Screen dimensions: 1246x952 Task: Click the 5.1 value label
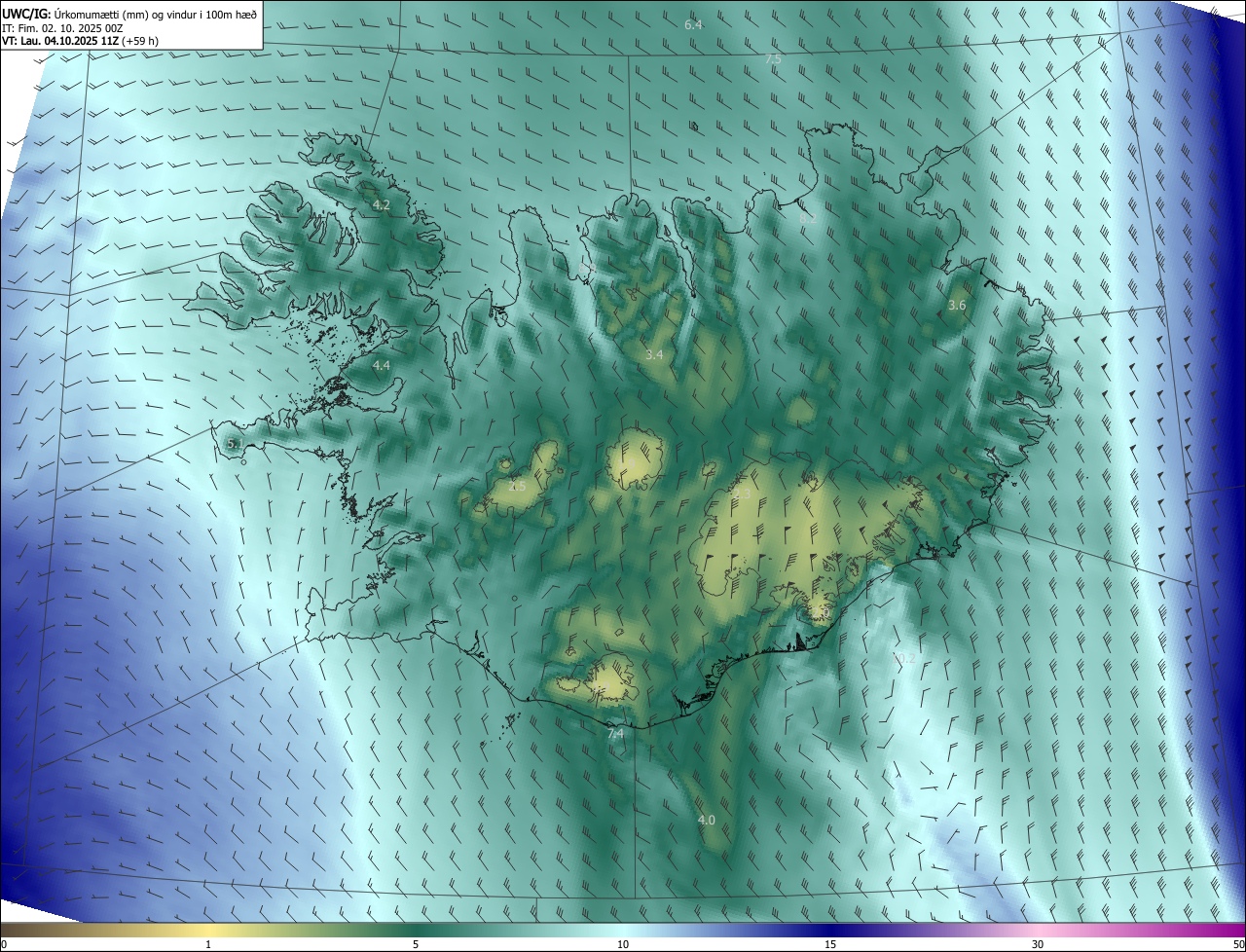coord(234,444)
